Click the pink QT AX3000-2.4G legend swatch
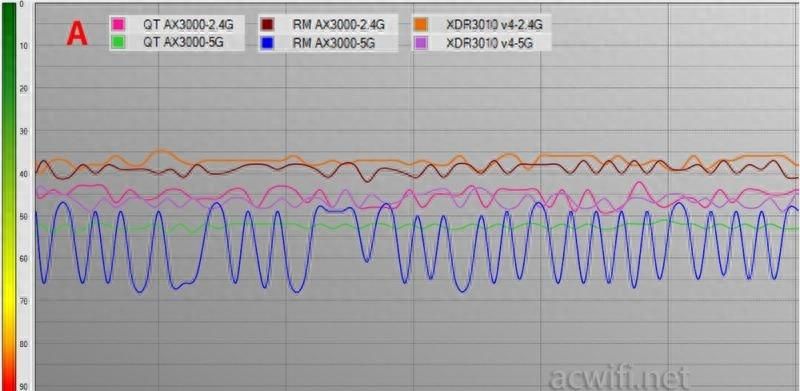Viewport: 800px width, 391px height. click(x=119, y=24)
